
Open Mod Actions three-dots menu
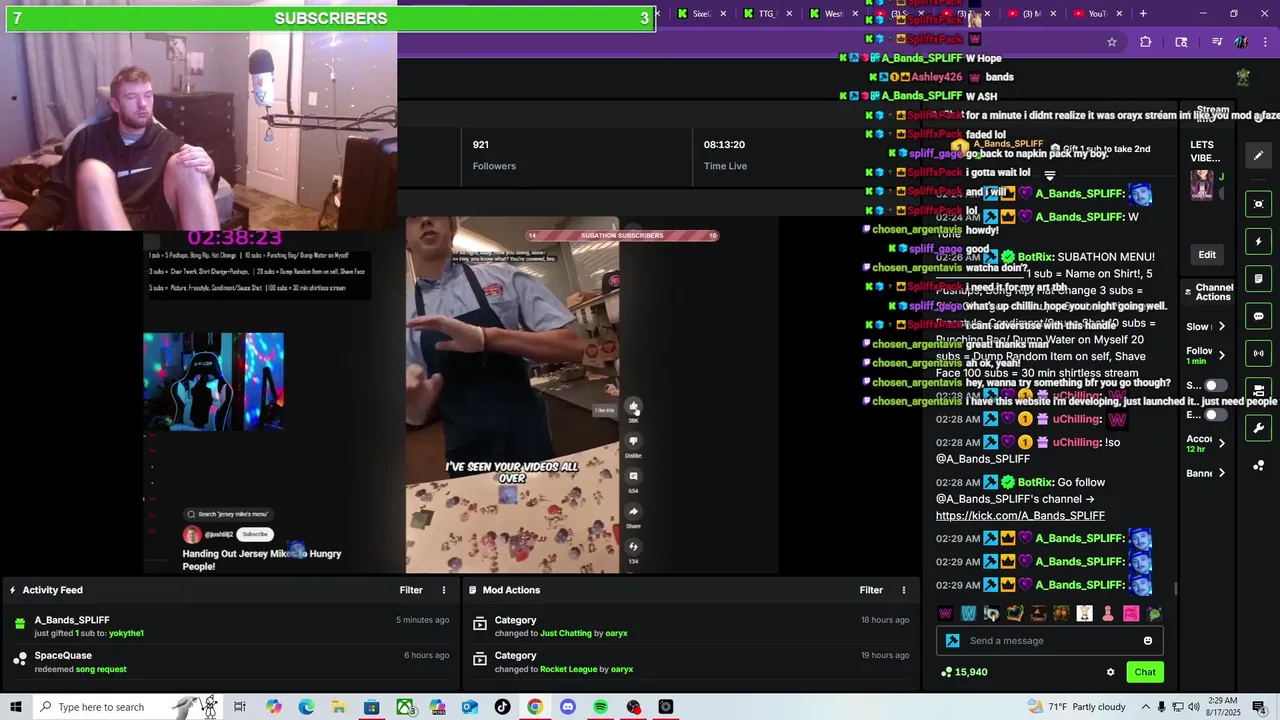(x=904, y=590)
